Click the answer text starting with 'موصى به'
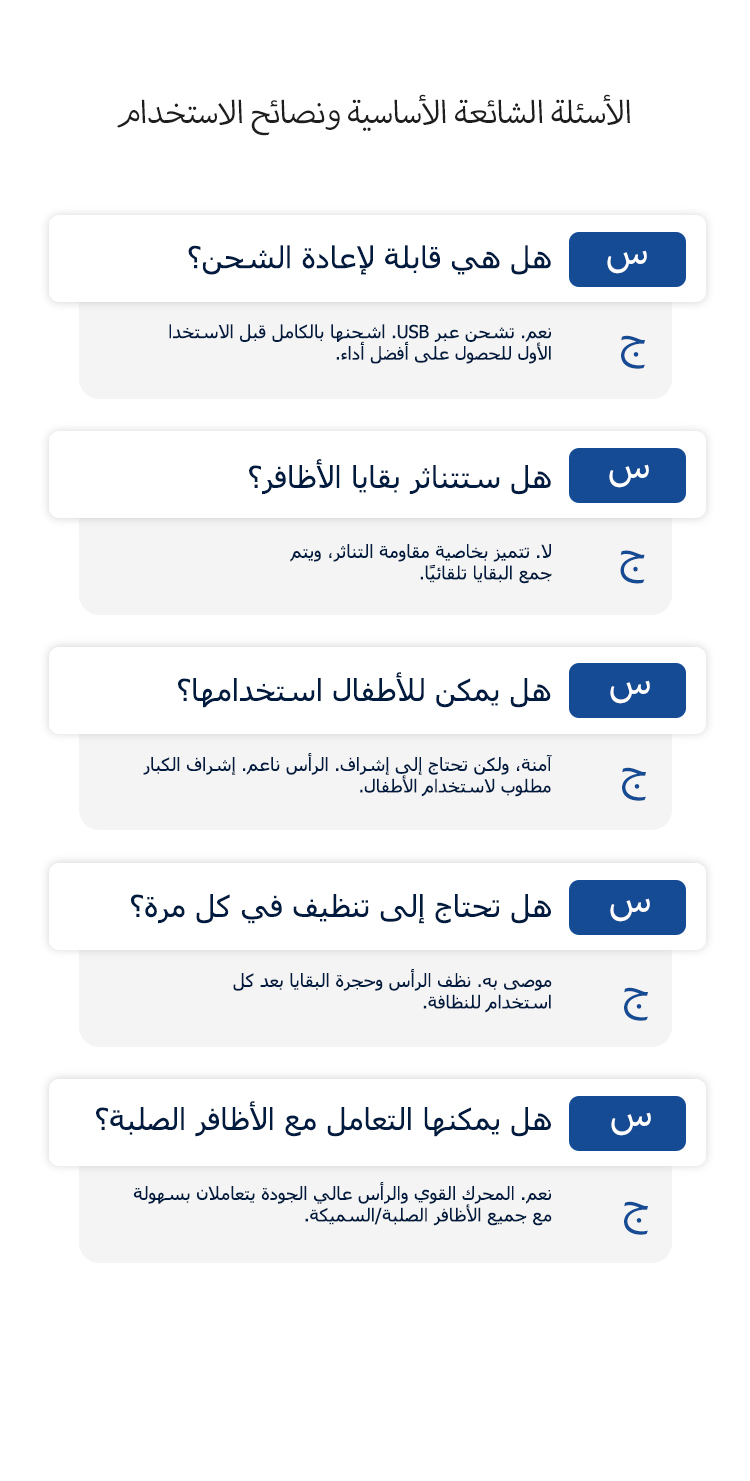This screenshot has width=750, height=1481. tap(392, 992)
